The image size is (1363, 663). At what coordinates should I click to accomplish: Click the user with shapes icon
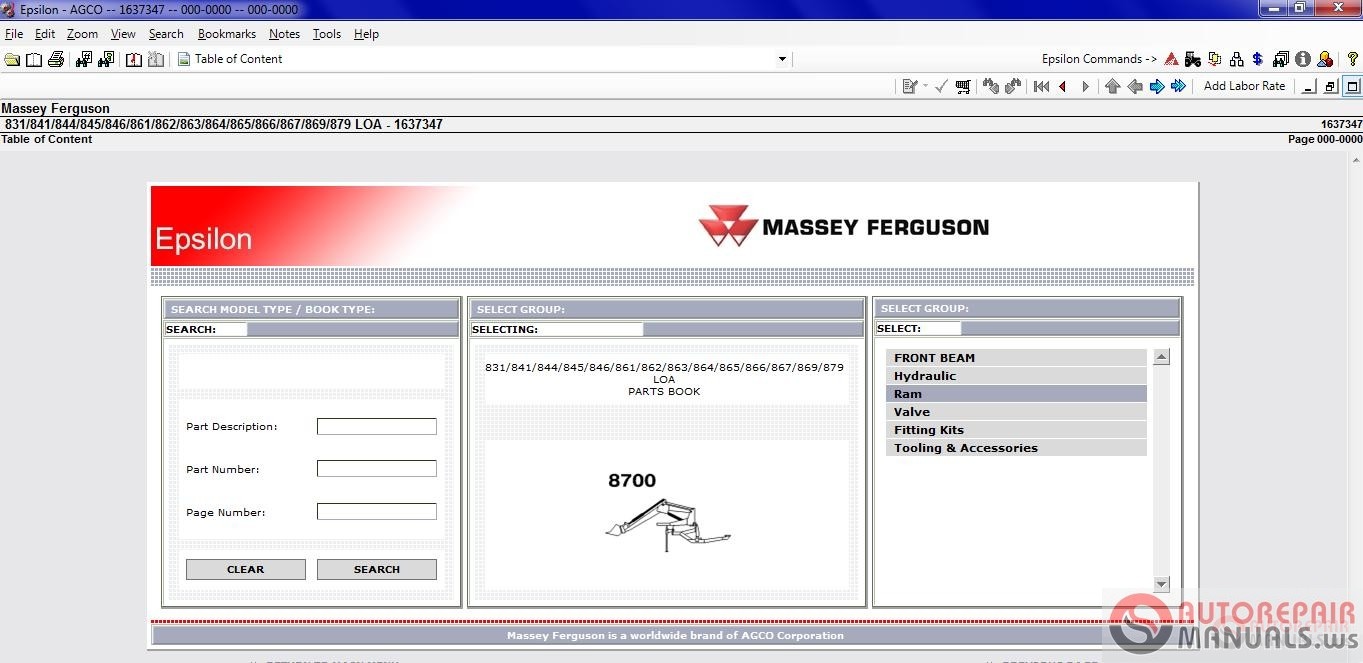coord(1325,59)
